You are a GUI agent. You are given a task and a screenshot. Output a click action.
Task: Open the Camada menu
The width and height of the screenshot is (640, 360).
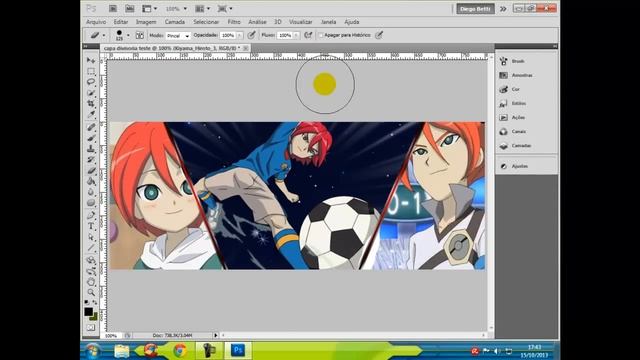[x=175, y=22]
